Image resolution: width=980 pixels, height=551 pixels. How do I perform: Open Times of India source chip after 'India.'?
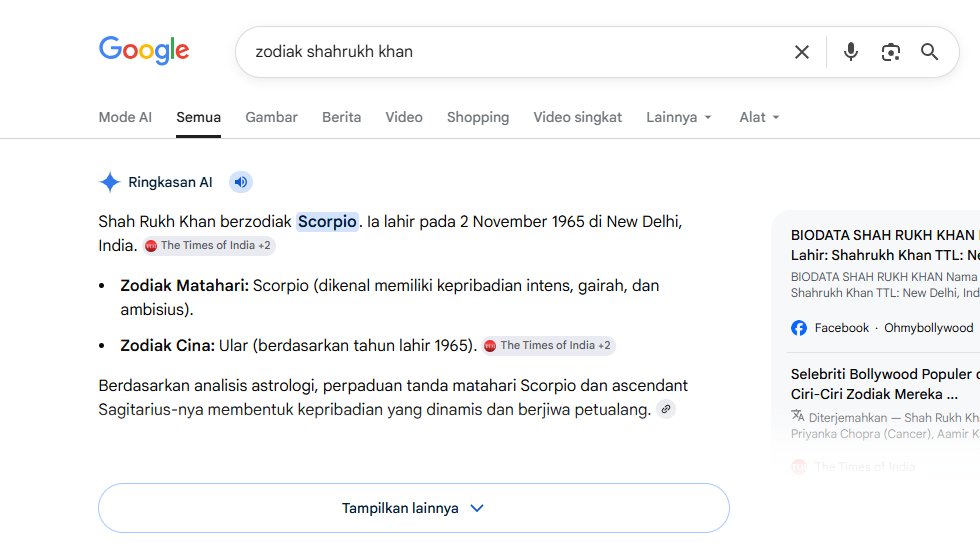(x=209, y=246)
